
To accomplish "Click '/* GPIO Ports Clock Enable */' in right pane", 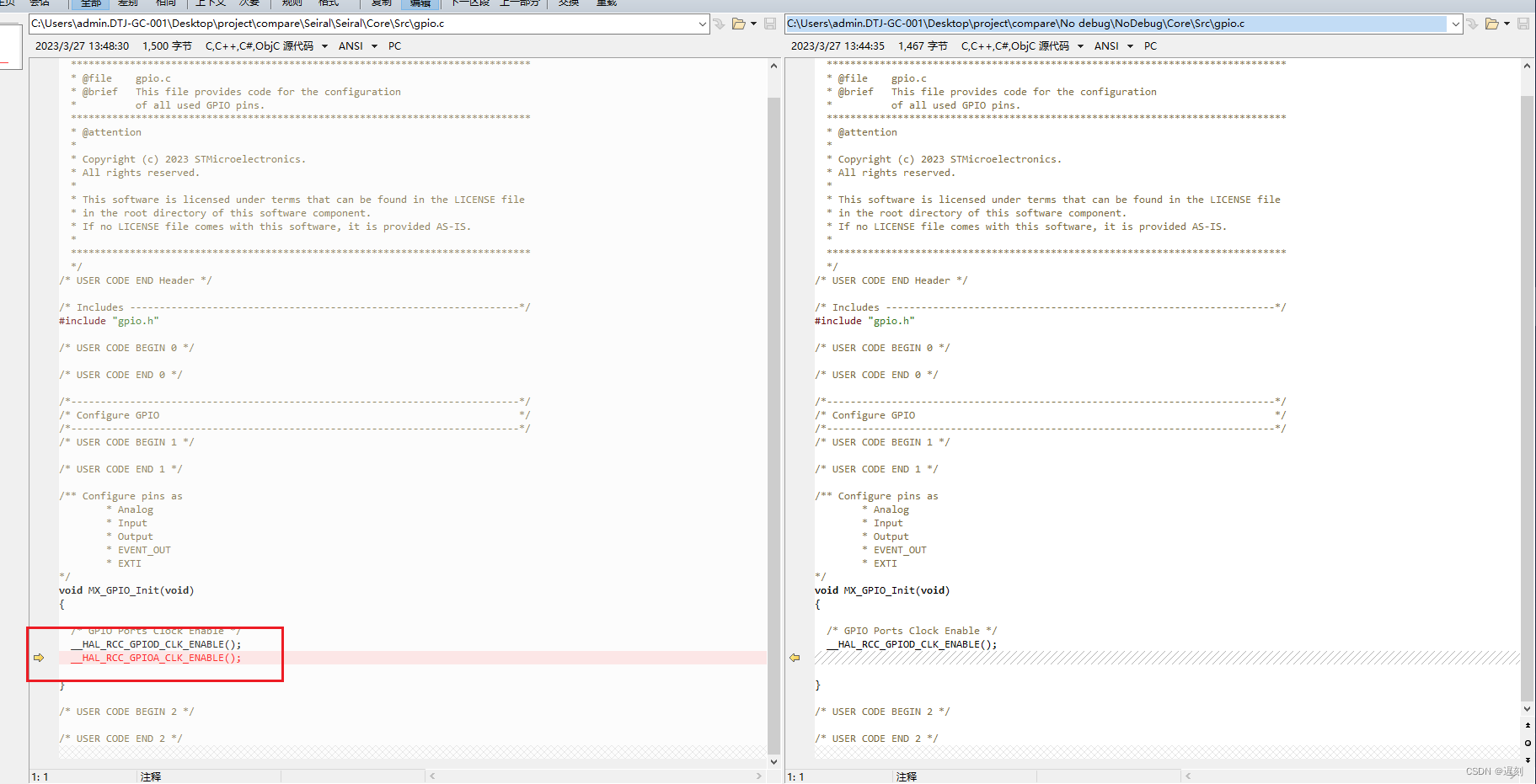I will [x=912, y=631].
